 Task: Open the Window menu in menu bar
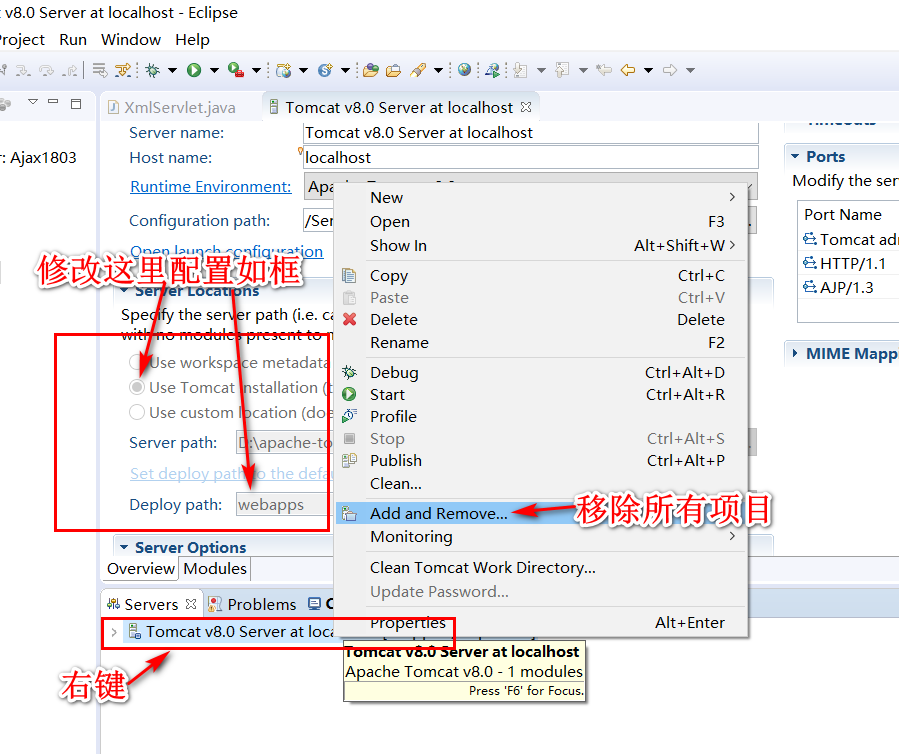pyautogui.click(x=131, y=40)
